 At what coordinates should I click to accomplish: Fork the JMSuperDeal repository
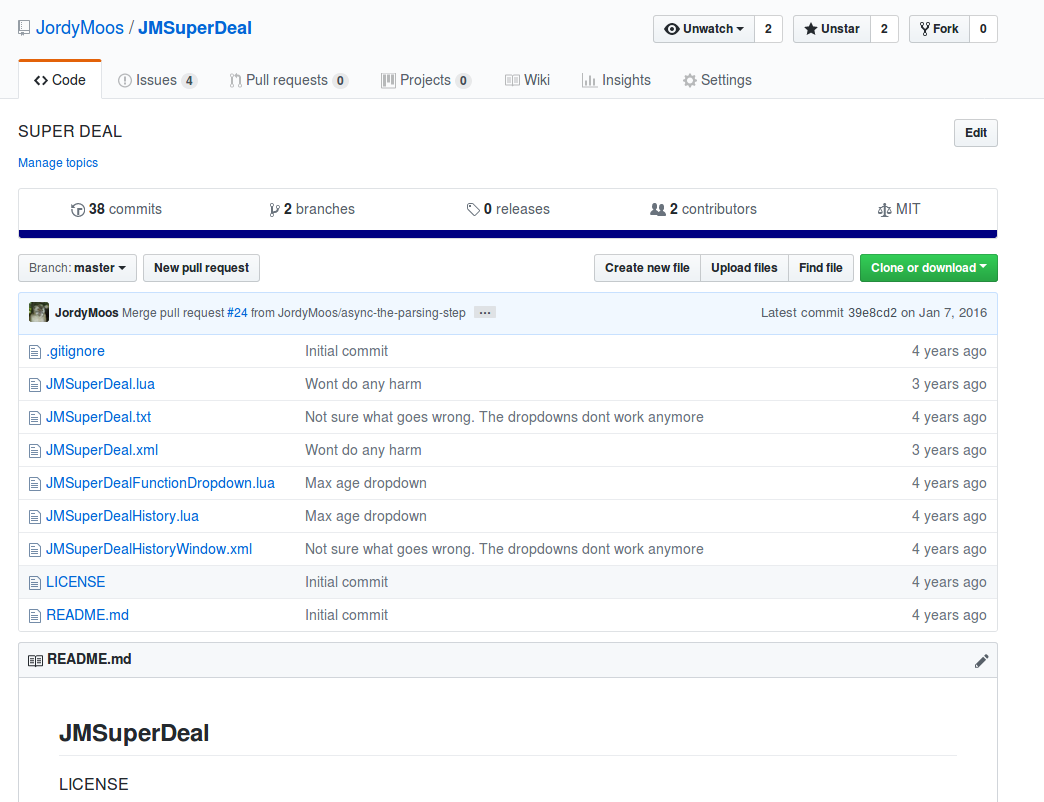939,29
